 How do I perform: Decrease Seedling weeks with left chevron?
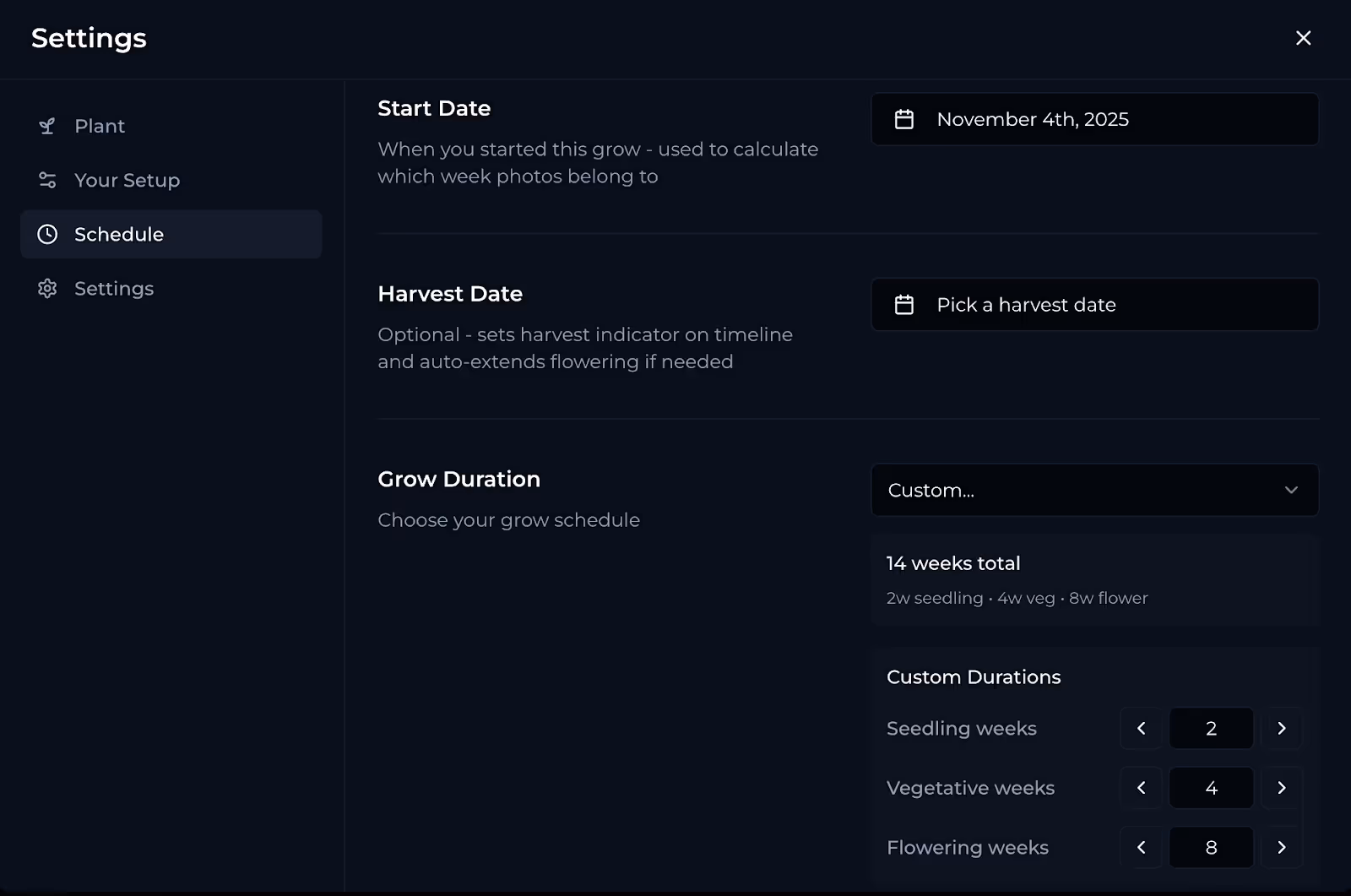pyautogui.click(x=1141, y=728)
